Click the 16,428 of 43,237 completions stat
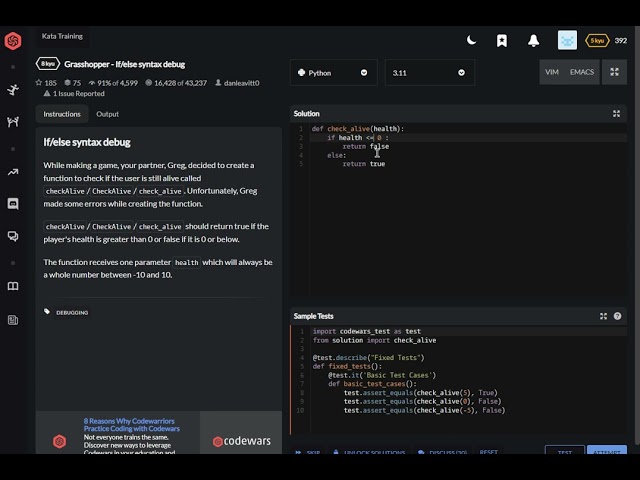This screenshot has height=480, width=640. 176,83
